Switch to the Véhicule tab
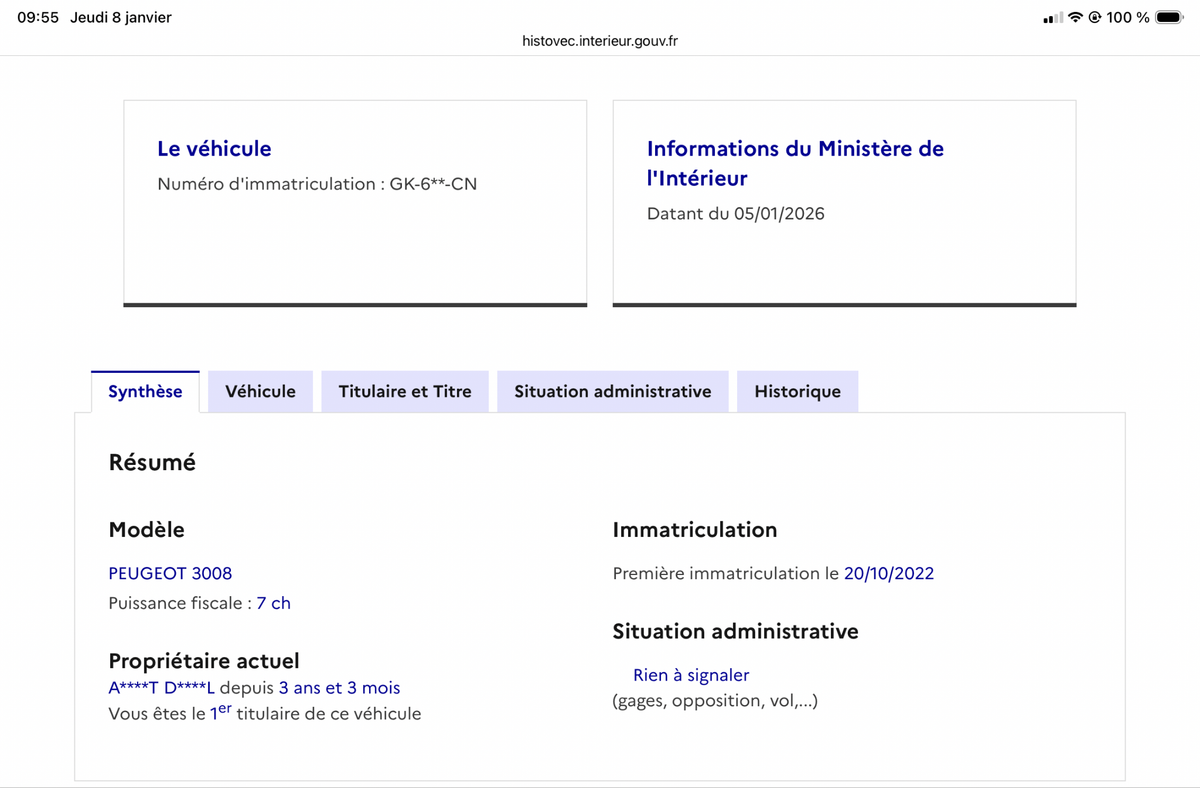Screen dimensions: 1200x788 [x=260, y=392]
